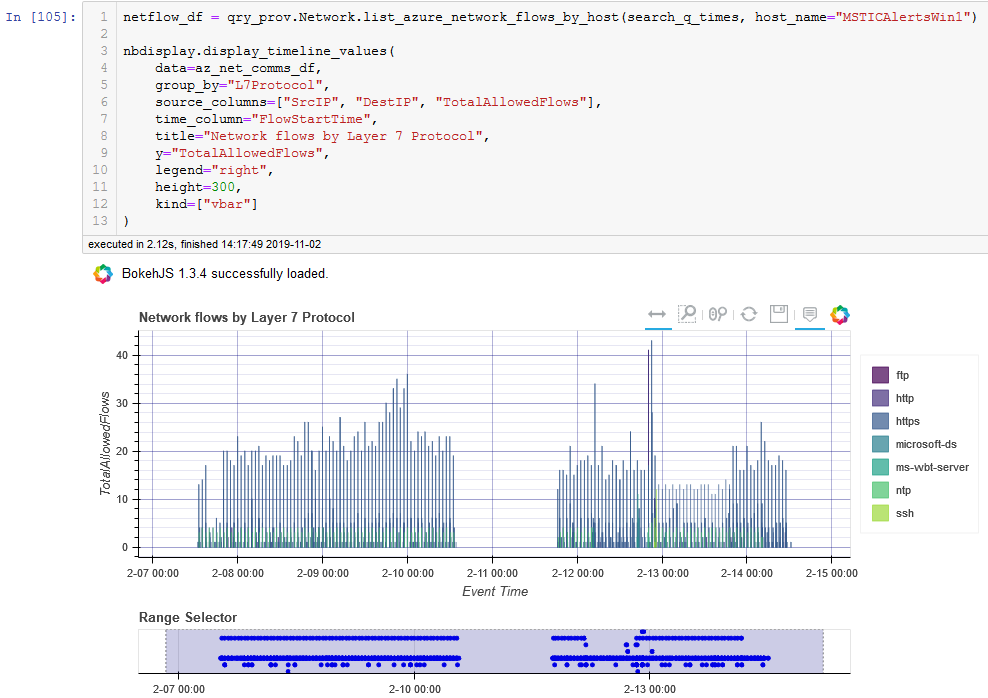Click the '2-07 00:00' range selector tick label
The width and height of the screenshot is (988, 698).
coord(179,689)
